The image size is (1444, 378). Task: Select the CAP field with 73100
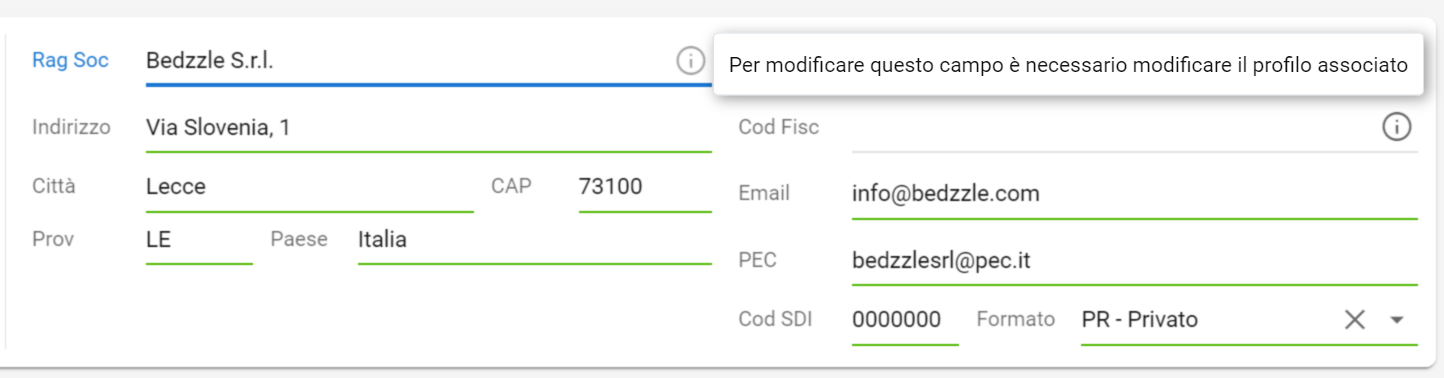[645, 187]
